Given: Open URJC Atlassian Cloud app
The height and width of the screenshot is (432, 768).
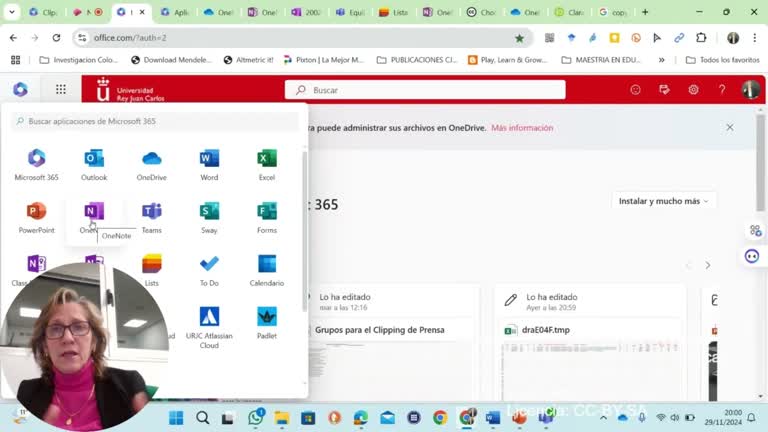Looking at the screenshot, I should click(209, 327).
